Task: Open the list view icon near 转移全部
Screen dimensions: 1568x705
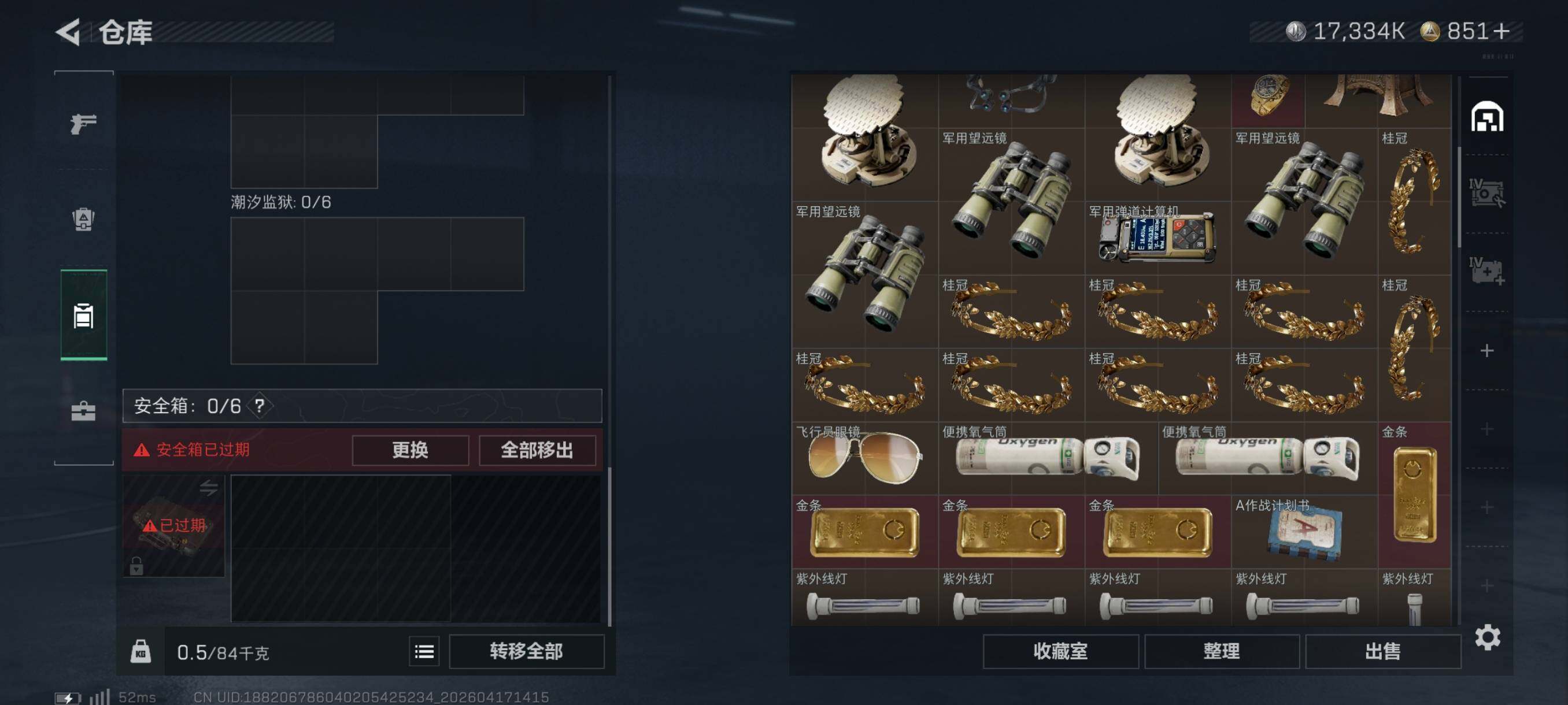Action: coord(424,652)
